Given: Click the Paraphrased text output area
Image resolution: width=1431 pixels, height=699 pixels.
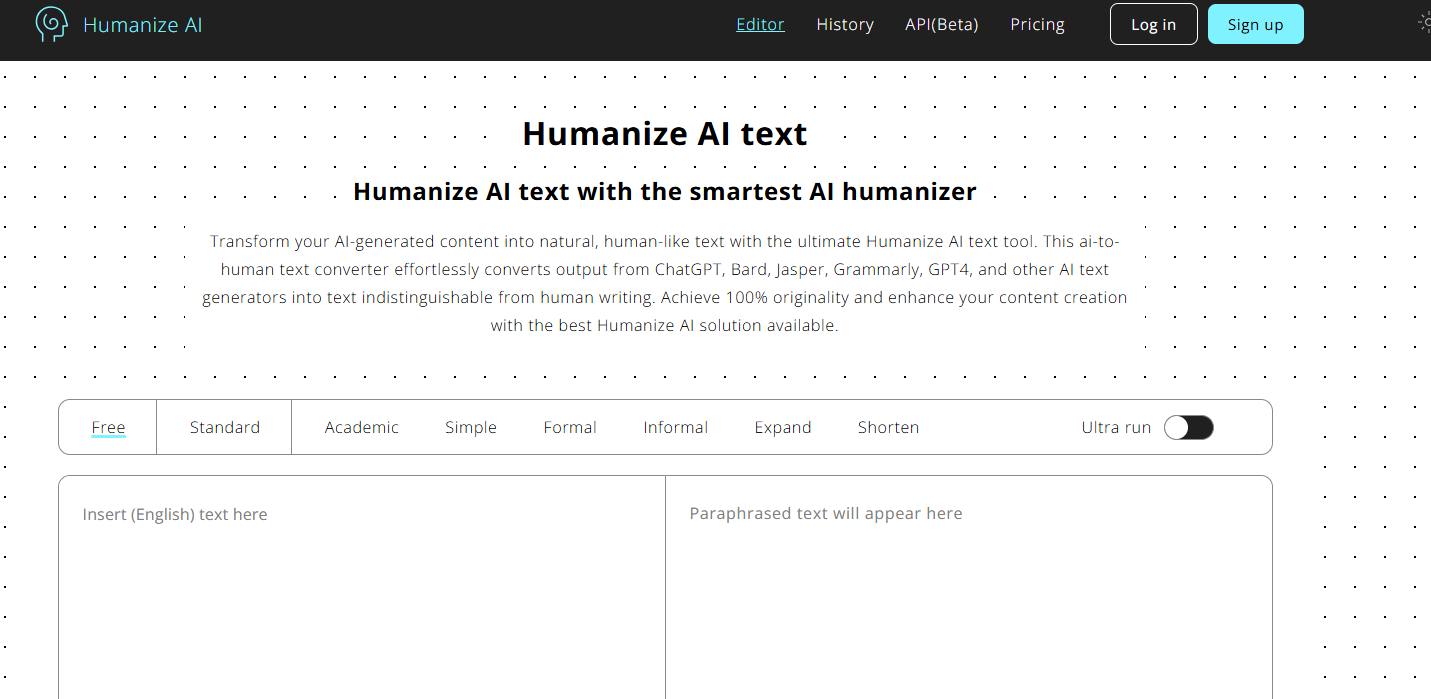Looking at the screenshot, I should pos(969,588).
